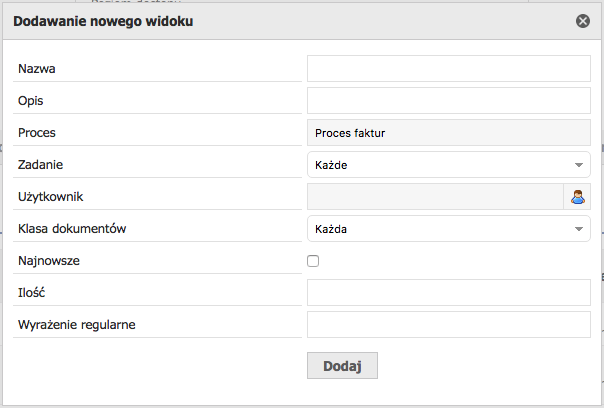The height and width of the screenshot is (408, 604).
Task: Click the Nazwa label
Action: (x=37, y=69)
